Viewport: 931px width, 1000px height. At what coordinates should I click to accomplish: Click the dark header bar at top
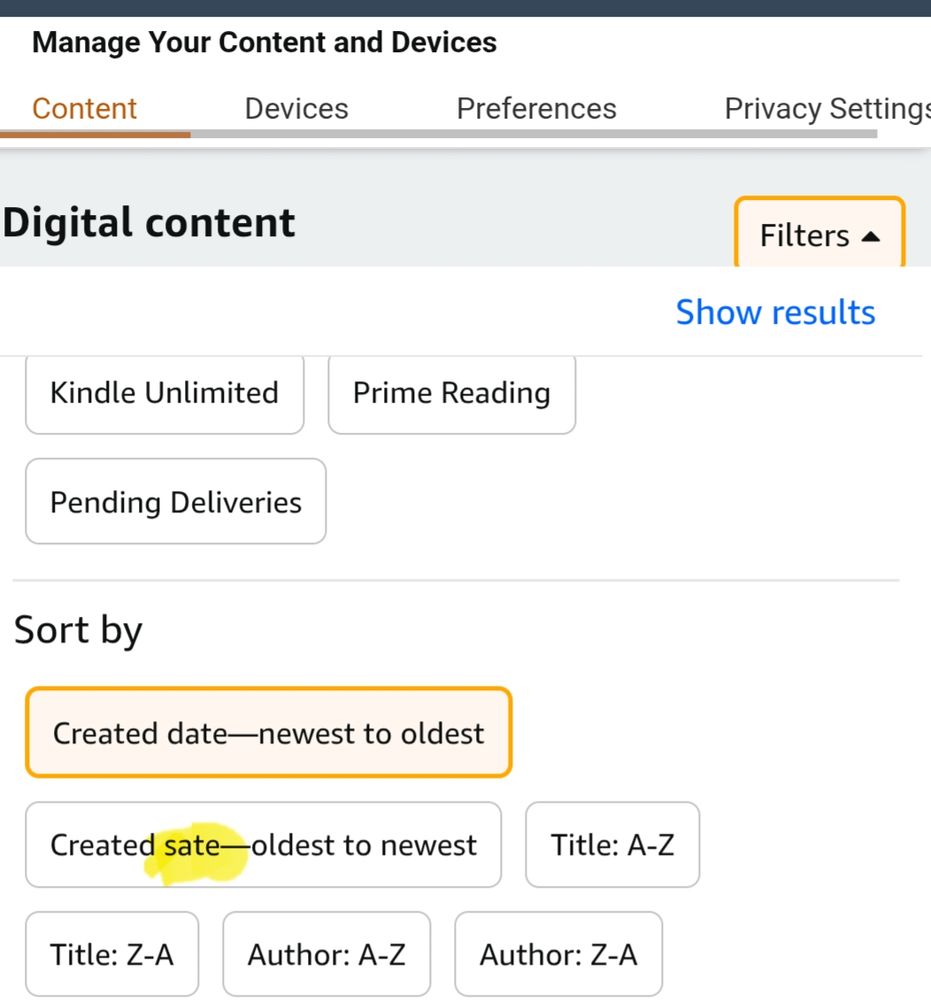pyautogui.click(x=465, y=7)
